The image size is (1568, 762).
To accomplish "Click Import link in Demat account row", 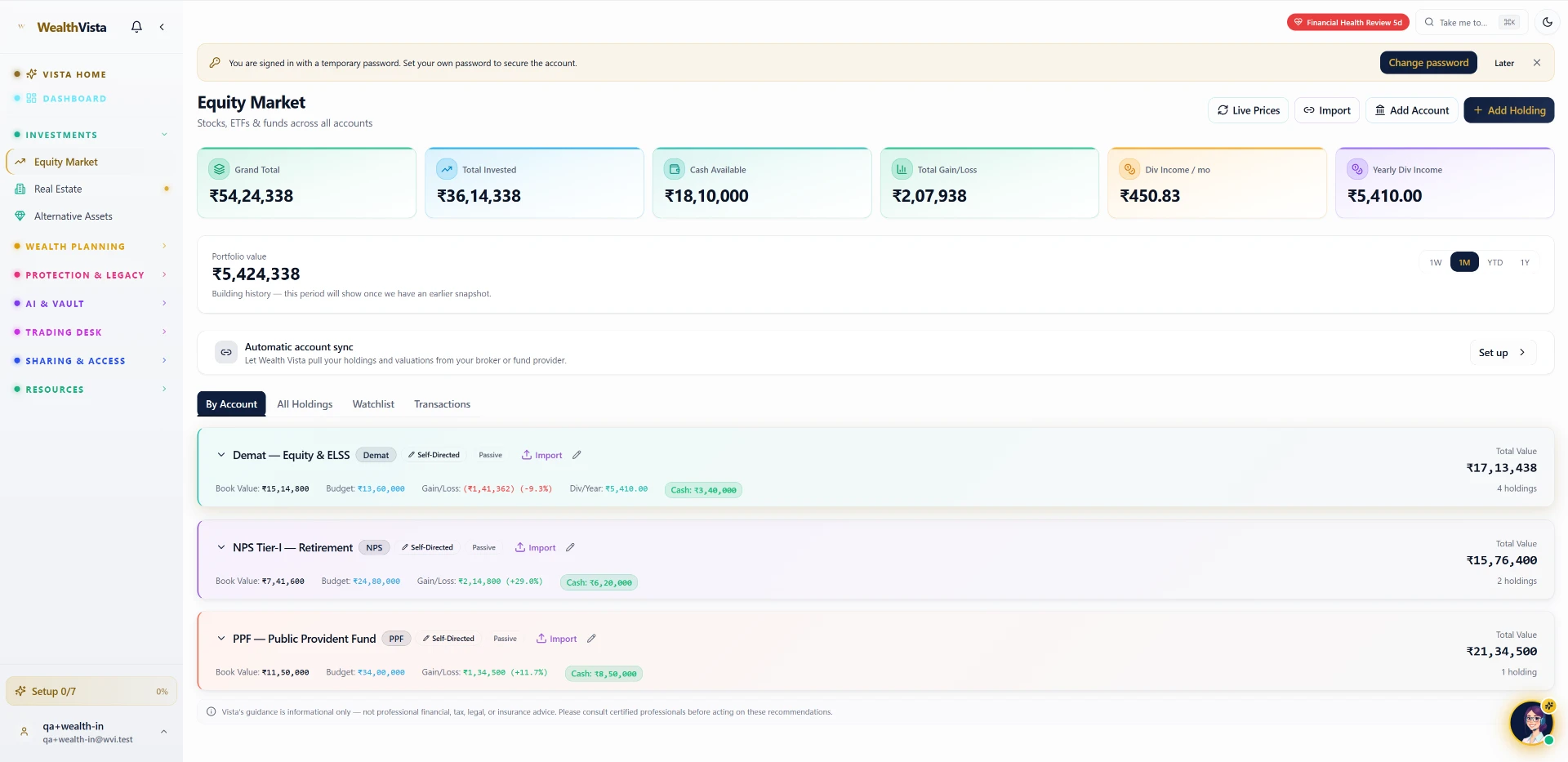I will click(542, 455).
